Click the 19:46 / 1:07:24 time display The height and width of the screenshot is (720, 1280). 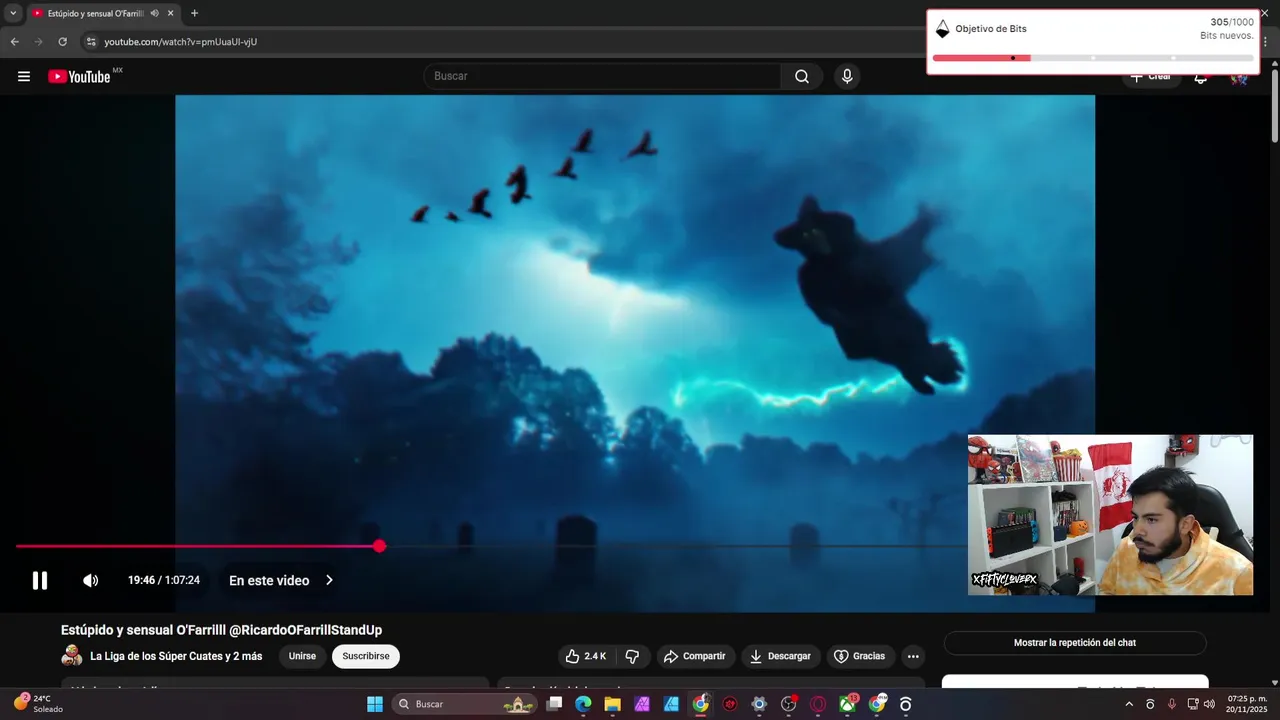click(164, 580)
